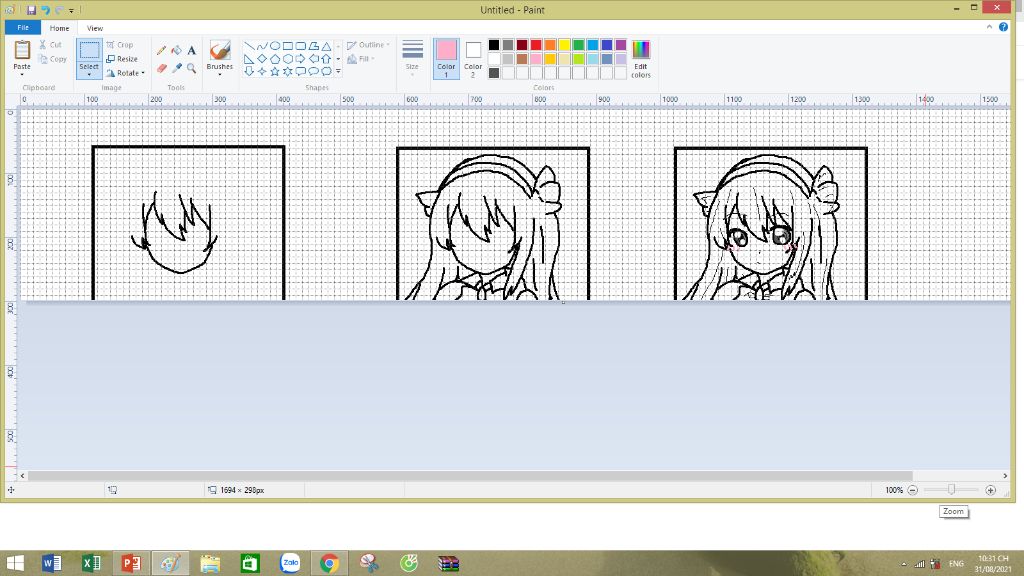The height and width of the screenshot is (576, 1024).
Task: Pick the Oval shape
Action: (x=275, y=46)
